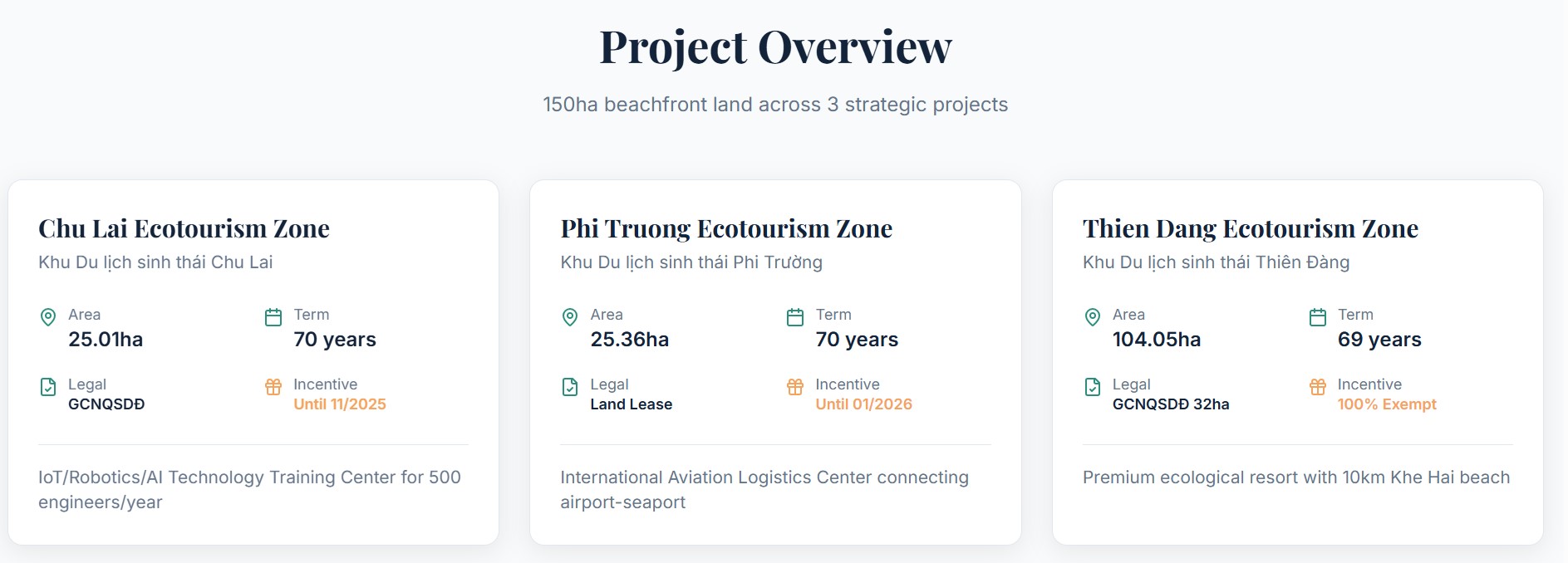Click the Thien Dang legal document icon
Image resolution: width=1568 pixels, height=563 pixels.
pyautogui.click(x=1093, y=387)
